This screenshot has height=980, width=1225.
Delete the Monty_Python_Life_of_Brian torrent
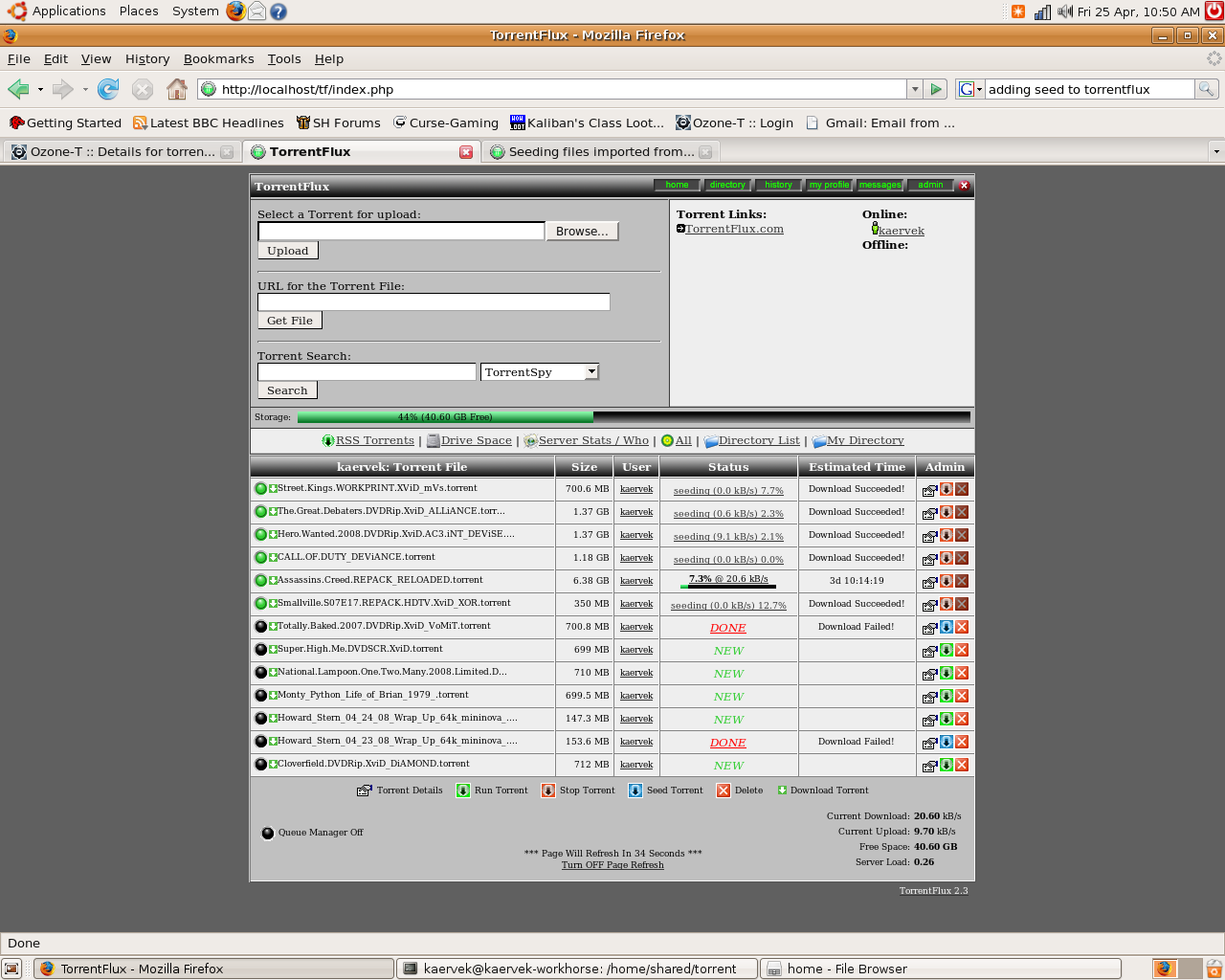point(962,696)
